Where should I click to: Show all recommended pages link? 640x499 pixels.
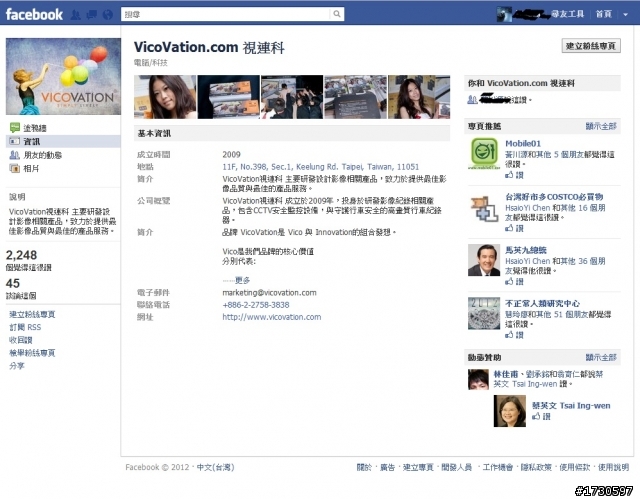(601, 126)
